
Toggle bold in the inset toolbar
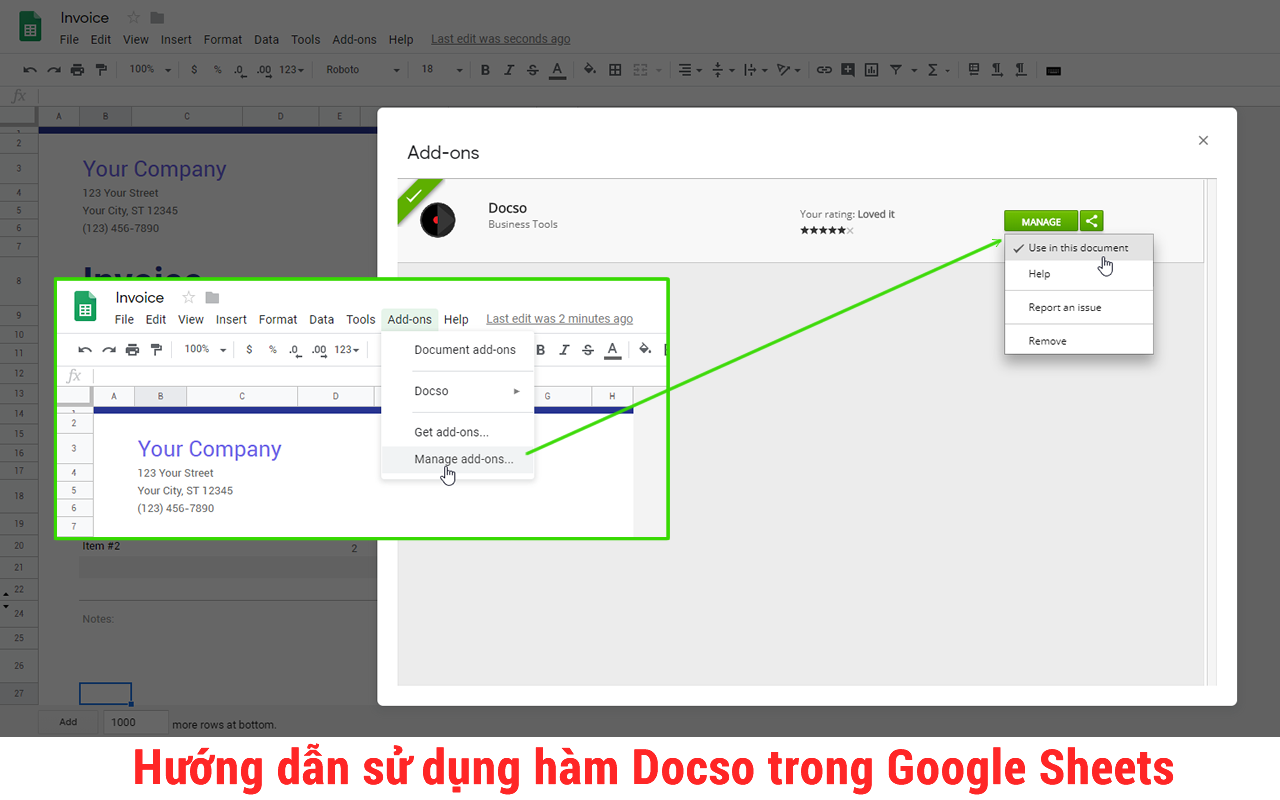(x=541, y=350)
